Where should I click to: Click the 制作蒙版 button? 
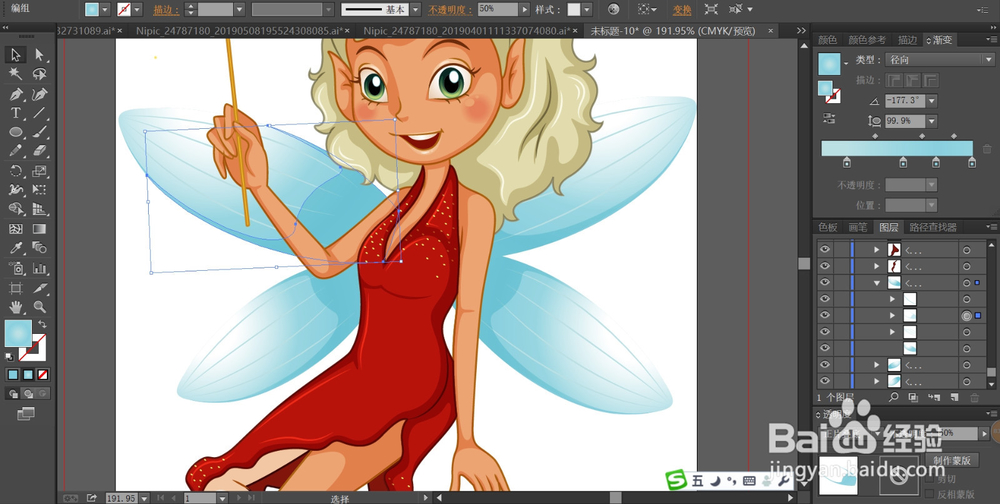[x=952, y=460]
